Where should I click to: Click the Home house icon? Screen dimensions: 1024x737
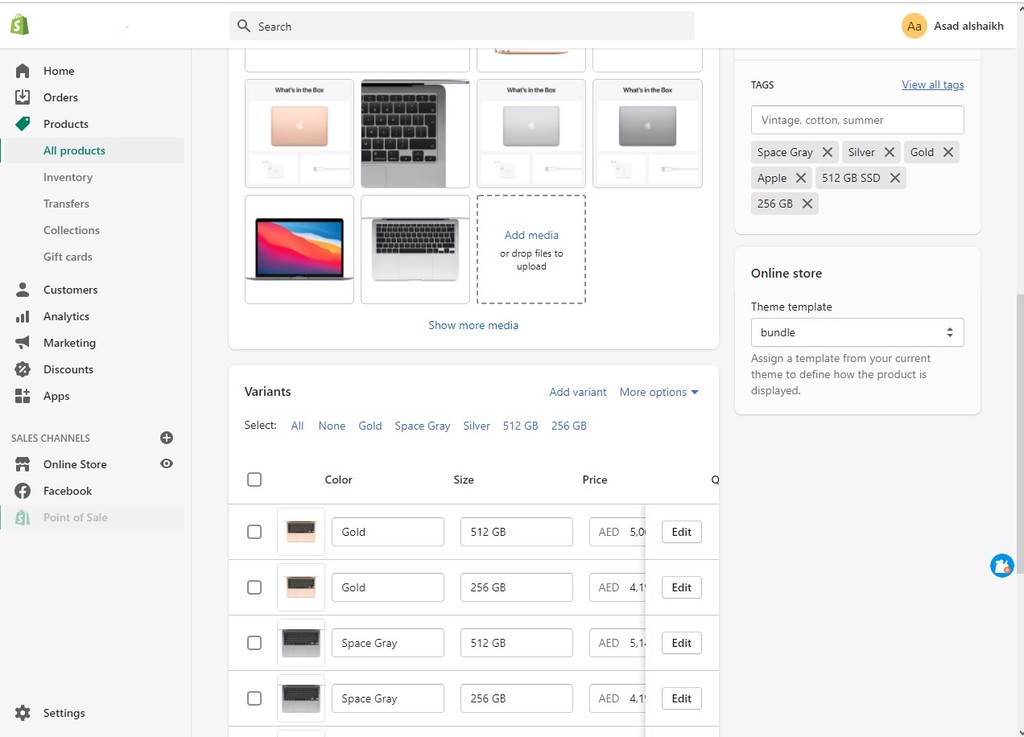pyautogui.click(x=22, y=71)
